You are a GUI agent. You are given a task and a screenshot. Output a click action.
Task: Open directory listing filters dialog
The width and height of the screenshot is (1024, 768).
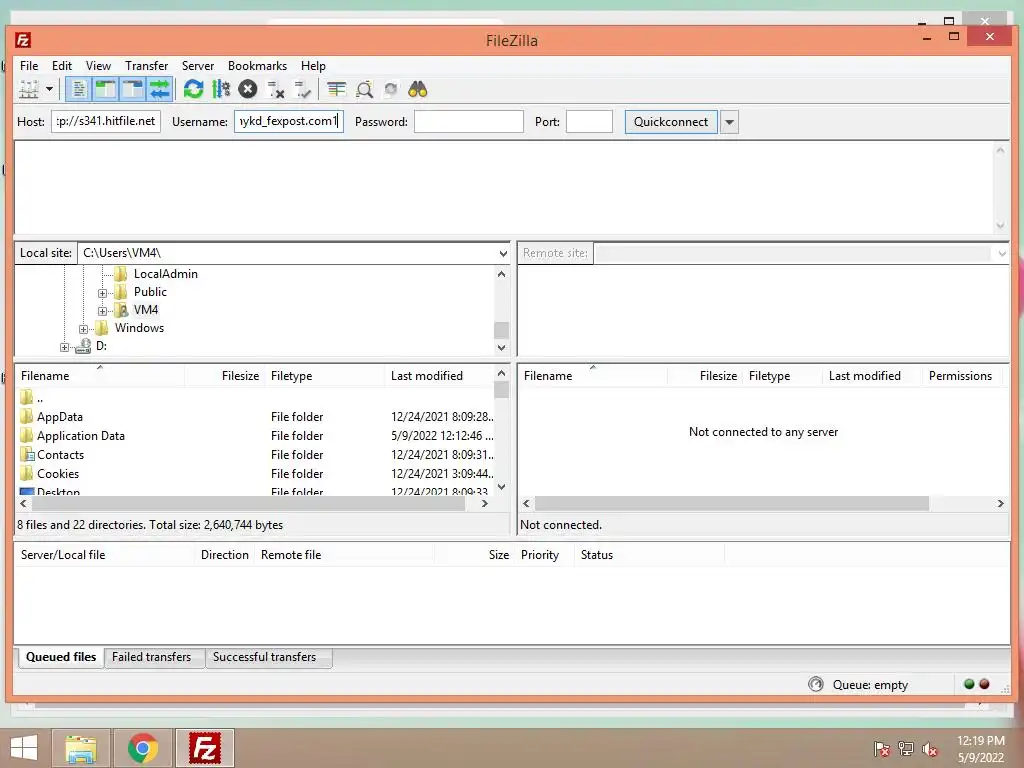(x=336, y=89)
